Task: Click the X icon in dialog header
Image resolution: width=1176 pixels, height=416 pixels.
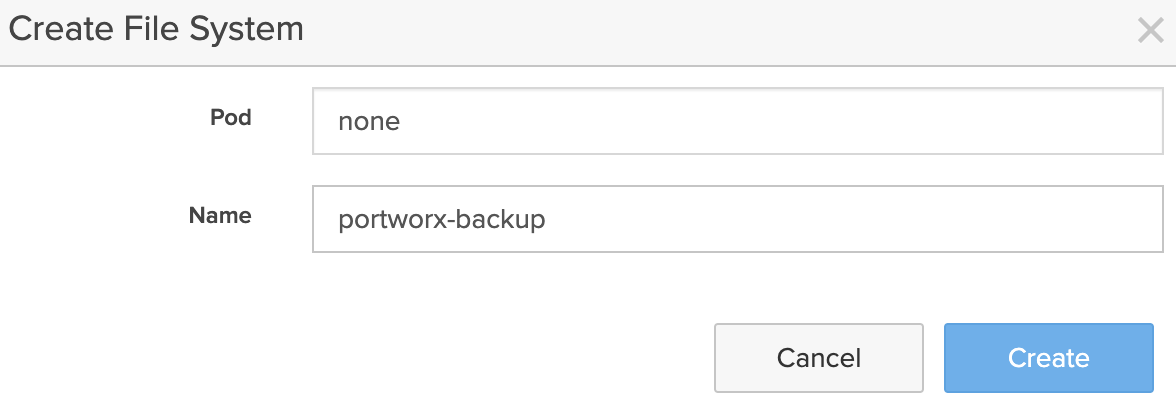Action: click(x=1151, y=31)
